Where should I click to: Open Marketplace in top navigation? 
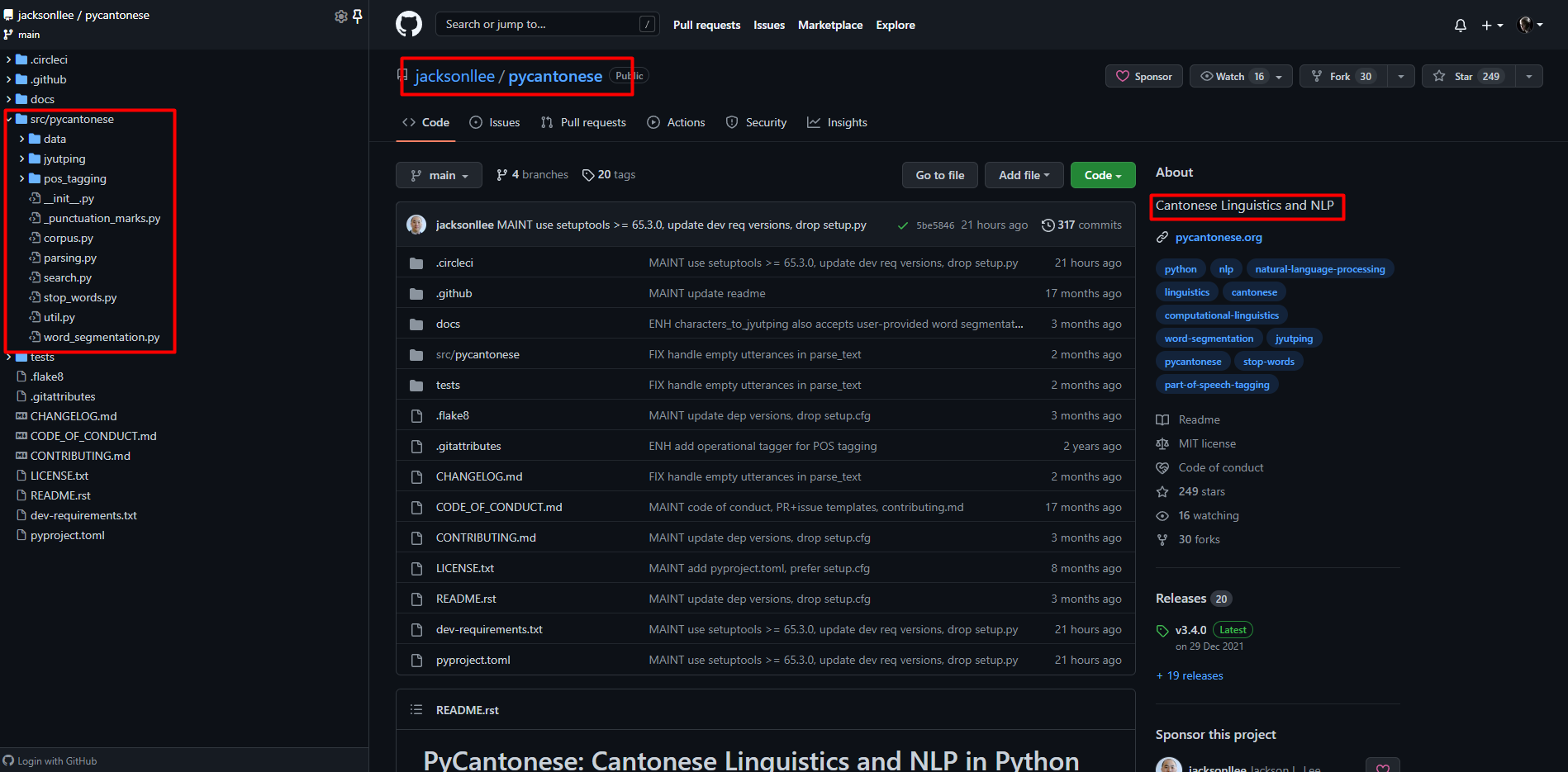830,25
